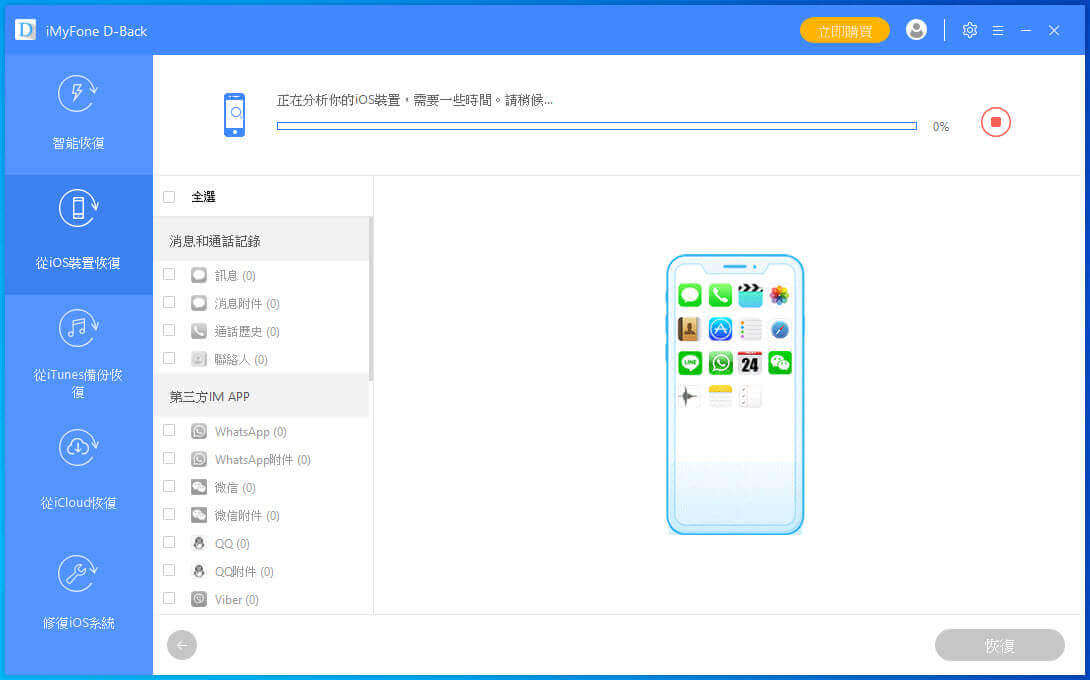
Task: Open settings via the gear icon
Action: coord(970,31)
